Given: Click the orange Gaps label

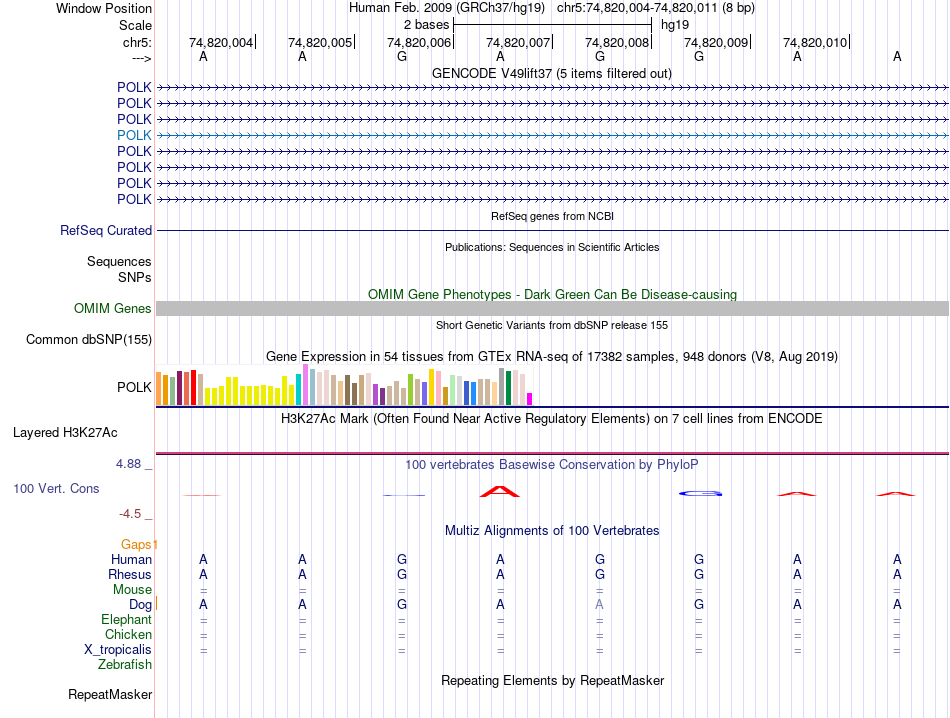Looking at the screenshot, I should pos(136,545).
